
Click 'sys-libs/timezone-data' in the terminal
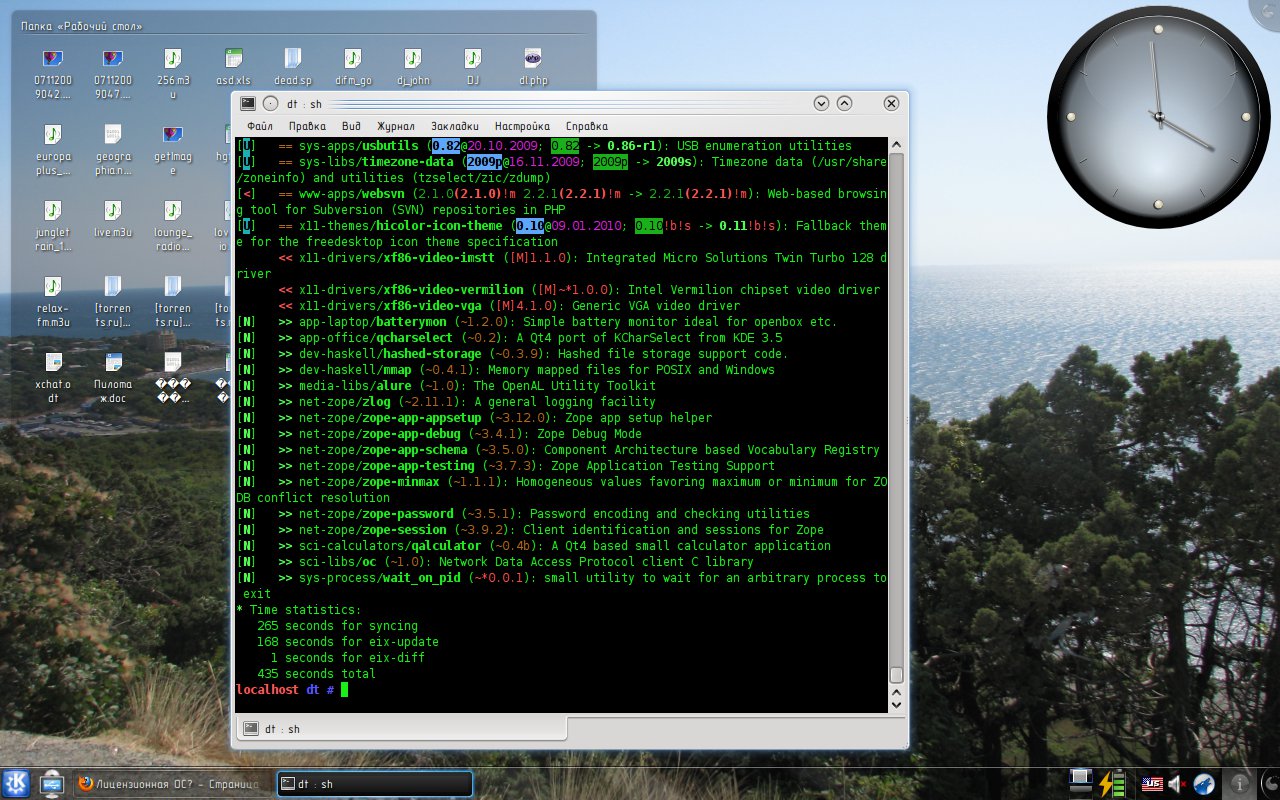click(376, 162)
